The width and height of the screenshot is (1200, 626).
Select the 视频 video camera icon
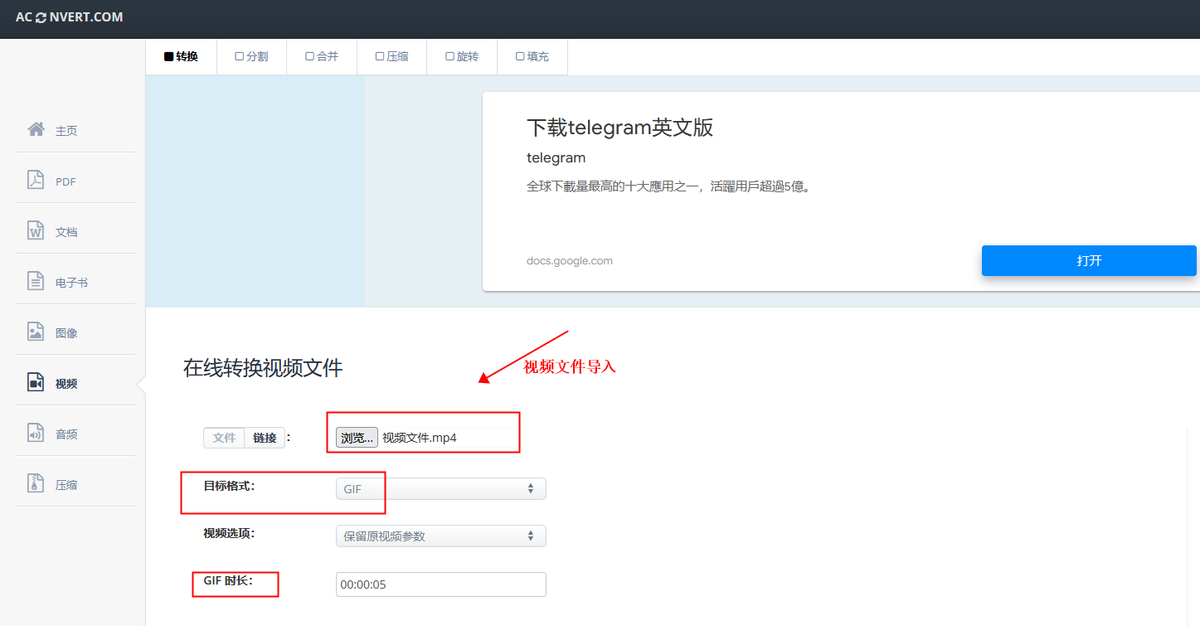click(36, 383)
